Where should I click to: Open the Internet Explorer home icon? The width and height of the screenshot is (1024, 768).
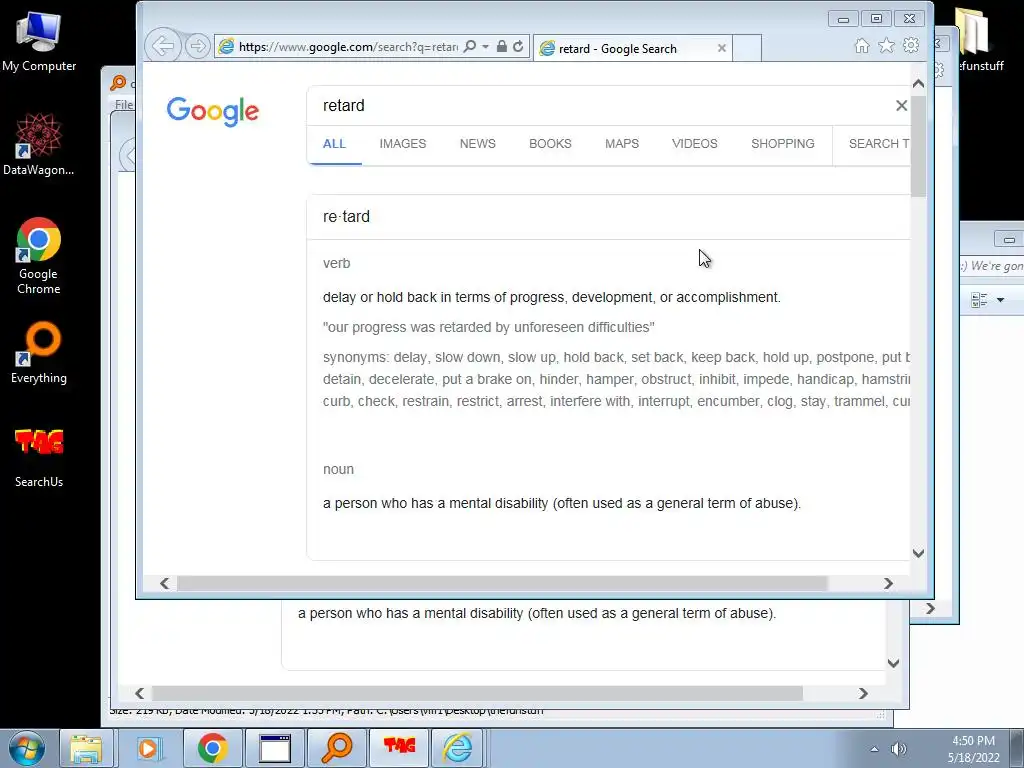click(x=862, y=45)
